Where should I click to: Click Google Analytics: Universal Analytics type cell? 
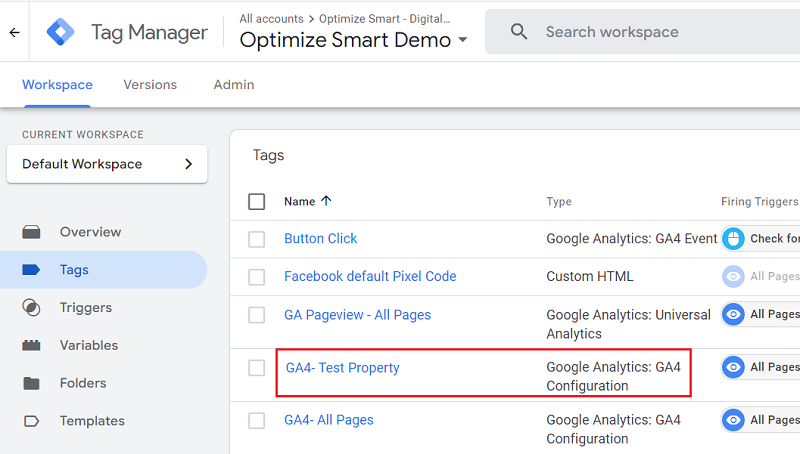[628, 324]
